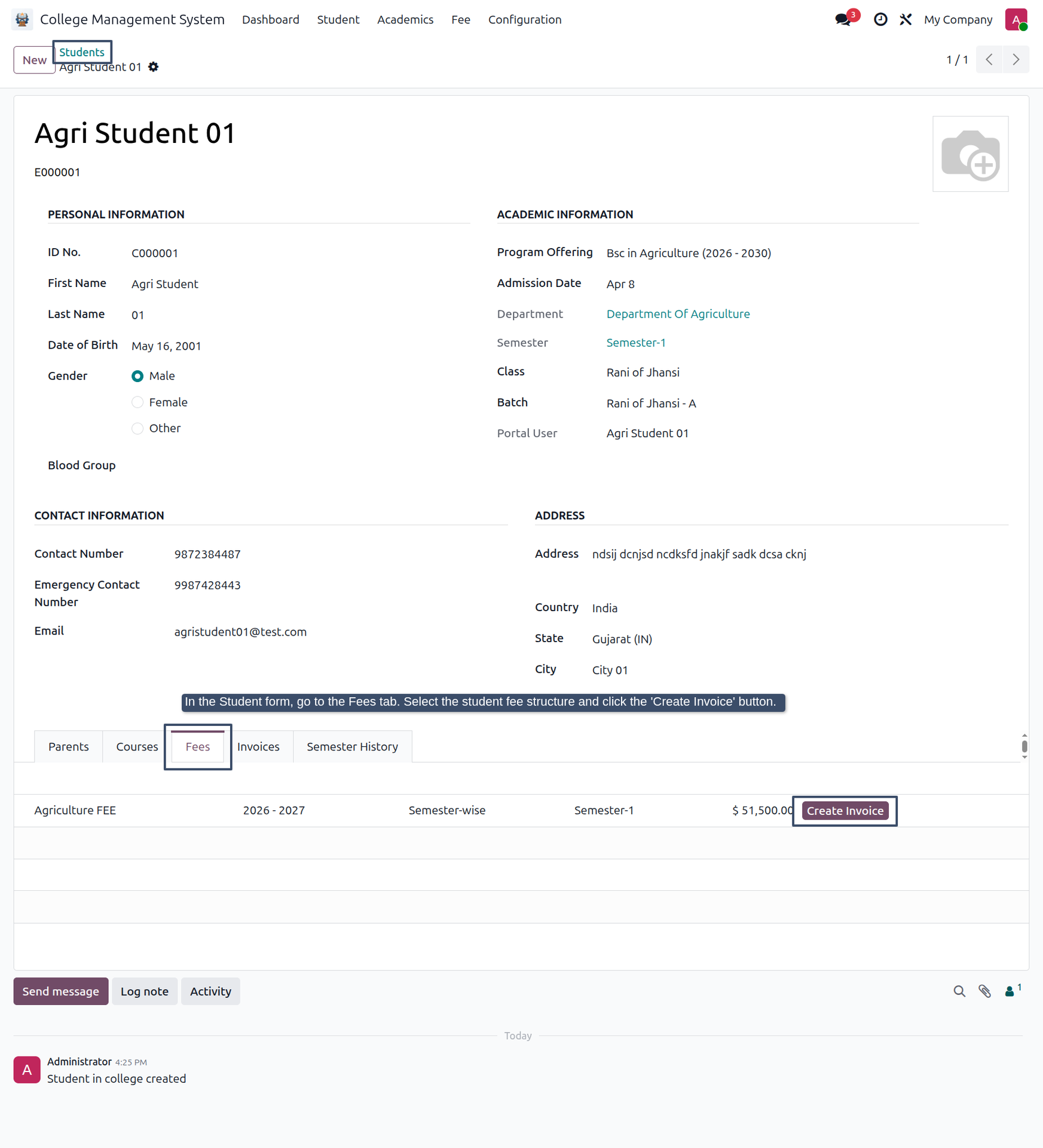Open the State field showing Gujarat (IN)
Image resolution: width=1043 pixels, height=1148 pixels.
(800, 639)
